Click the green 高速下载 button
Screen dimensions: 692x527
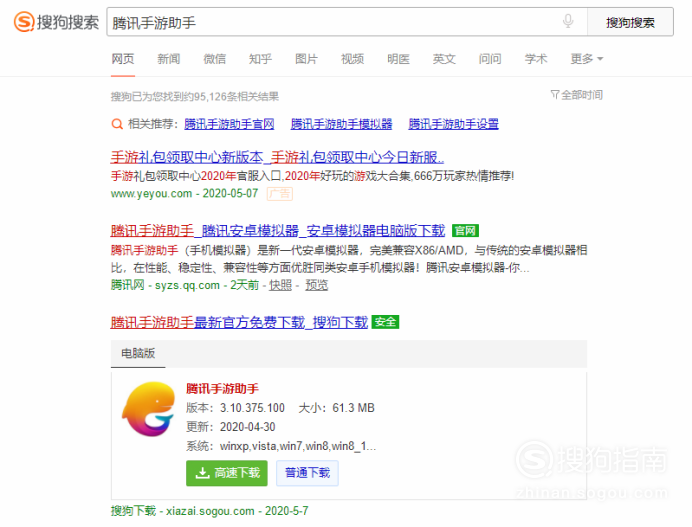pyautogui.click(x=227, y=473)
